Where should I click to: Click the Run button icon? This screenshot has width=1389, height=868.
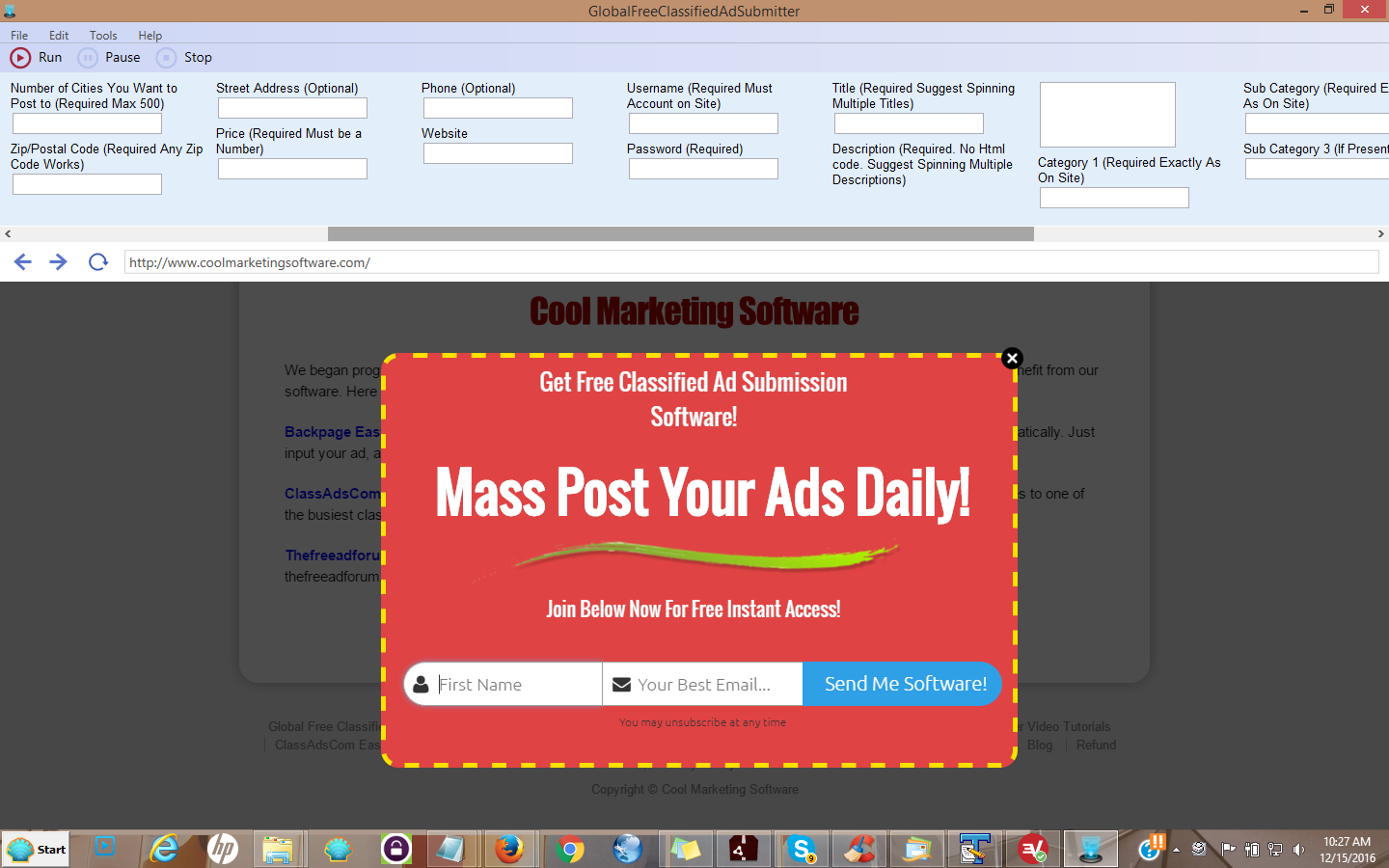(20, 58)
